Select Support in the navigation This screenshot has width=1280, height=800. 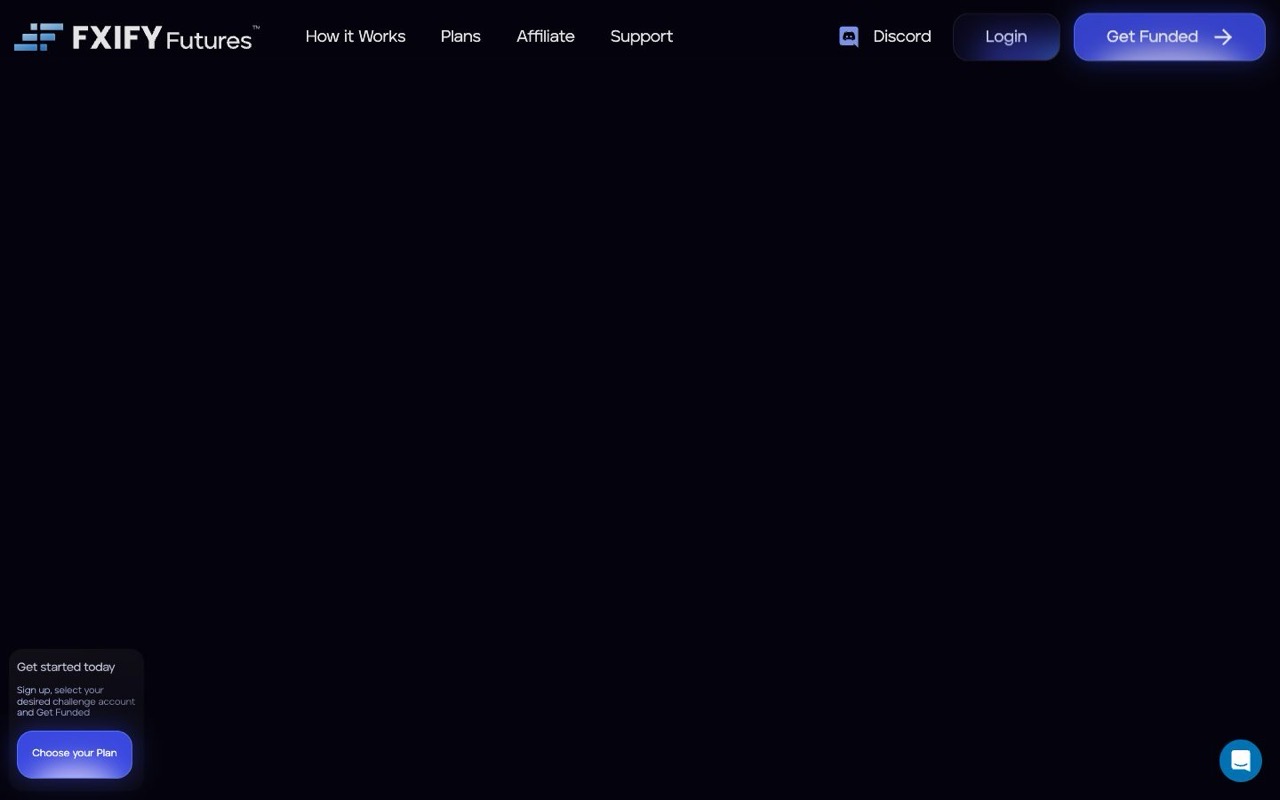(641, 37)
